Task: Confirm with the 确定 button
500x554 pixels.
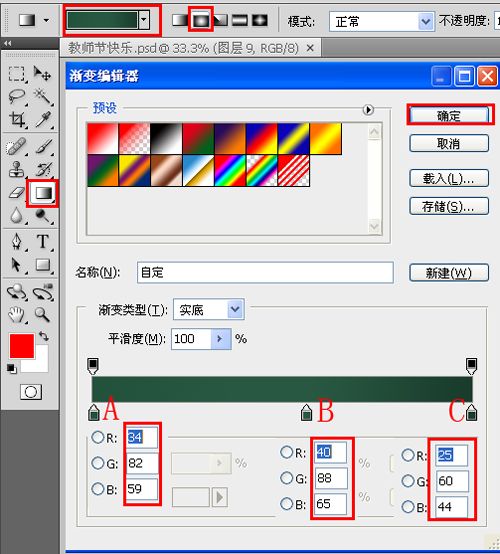Action: click(449, 116)
